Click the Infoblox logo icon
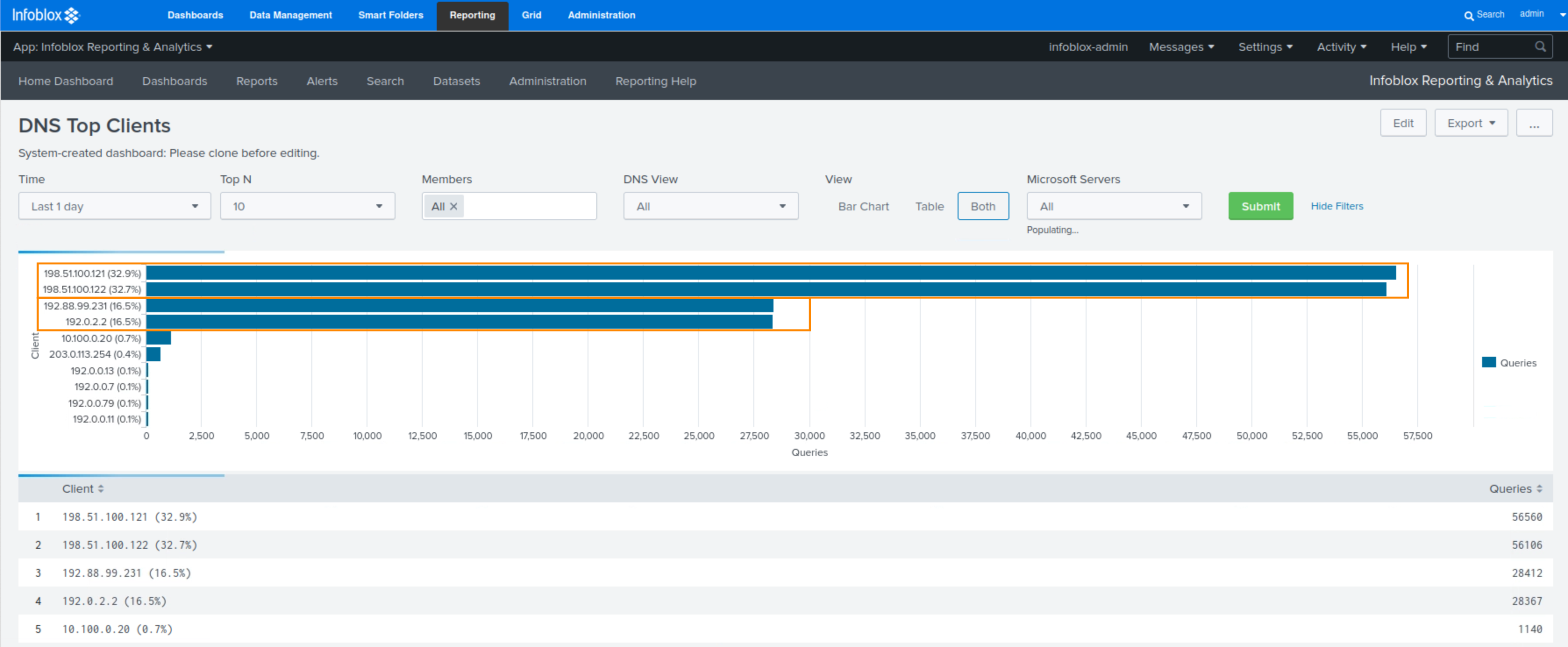This screenshot has height=647, width=1568. click(x=71, y=15)
